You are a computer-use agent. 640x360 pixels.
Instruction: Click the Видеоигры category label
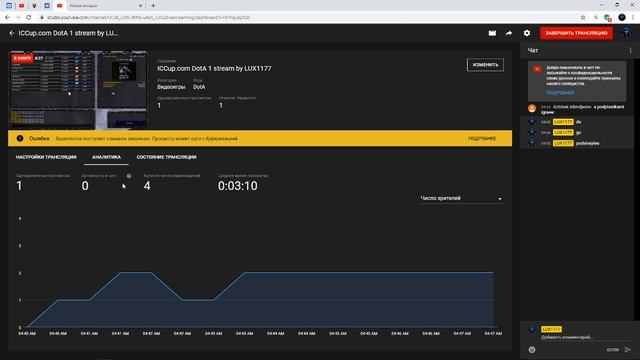click(171, 87)
